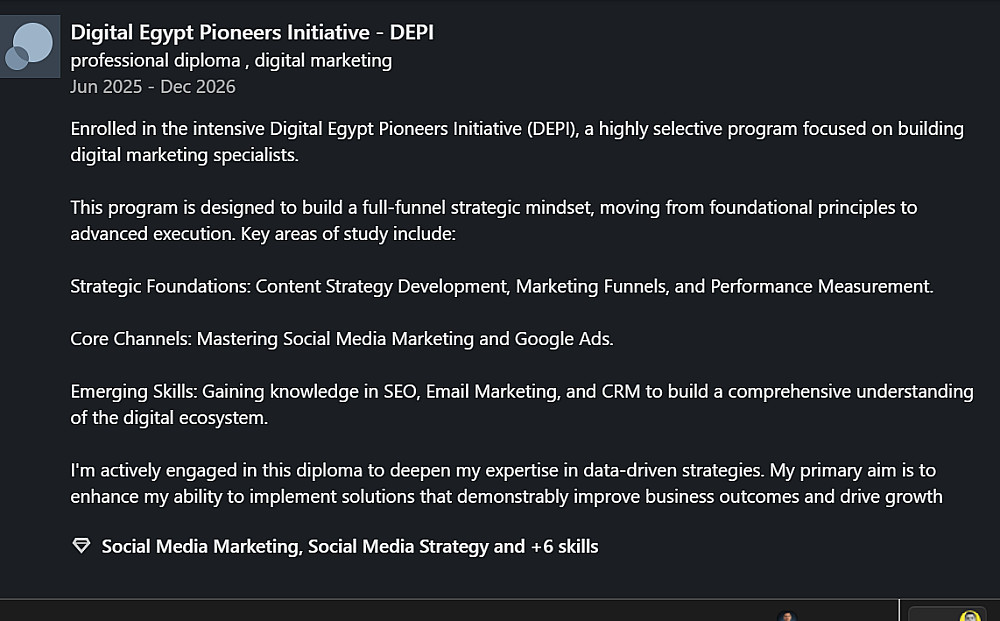Click the diamond skills icon
The height and width of the screenshot is (621, 1000).
81,546
